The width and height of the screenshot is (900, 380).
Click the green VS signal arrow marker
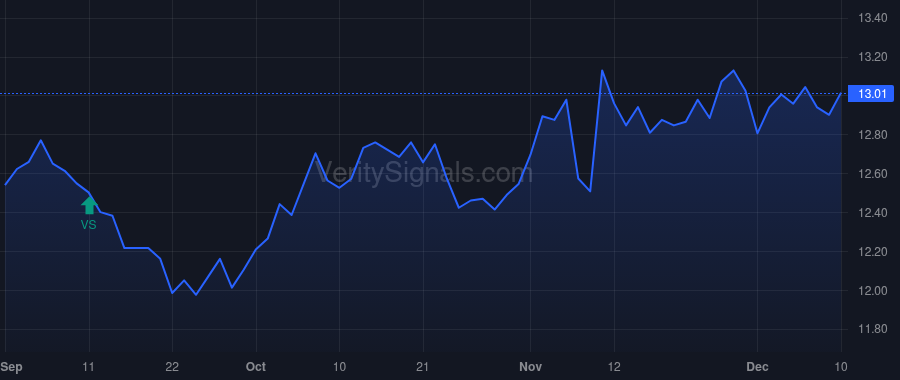point(89,205)
